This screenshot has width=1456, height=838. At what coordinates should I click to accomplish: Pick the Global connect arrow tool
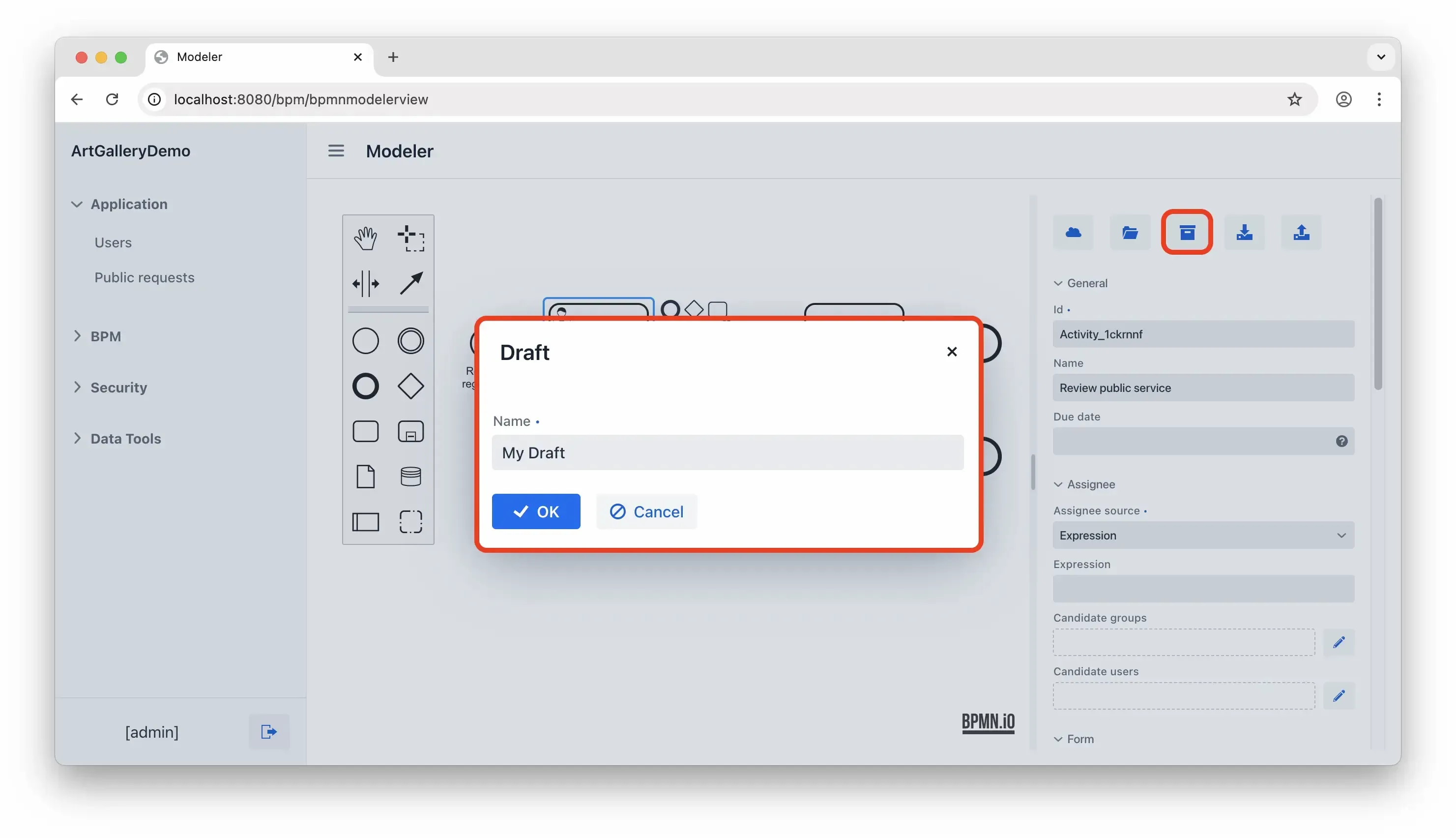tap(411, 283)
